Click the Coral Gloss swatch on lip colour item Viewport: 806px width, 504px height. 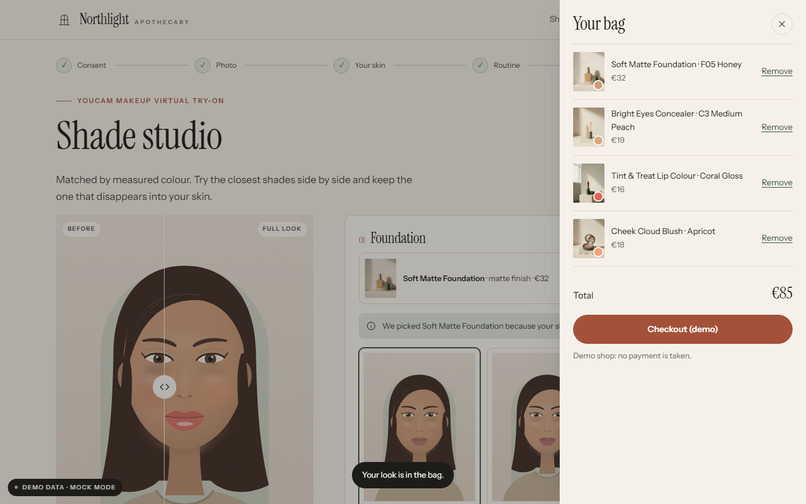[598, 197]
